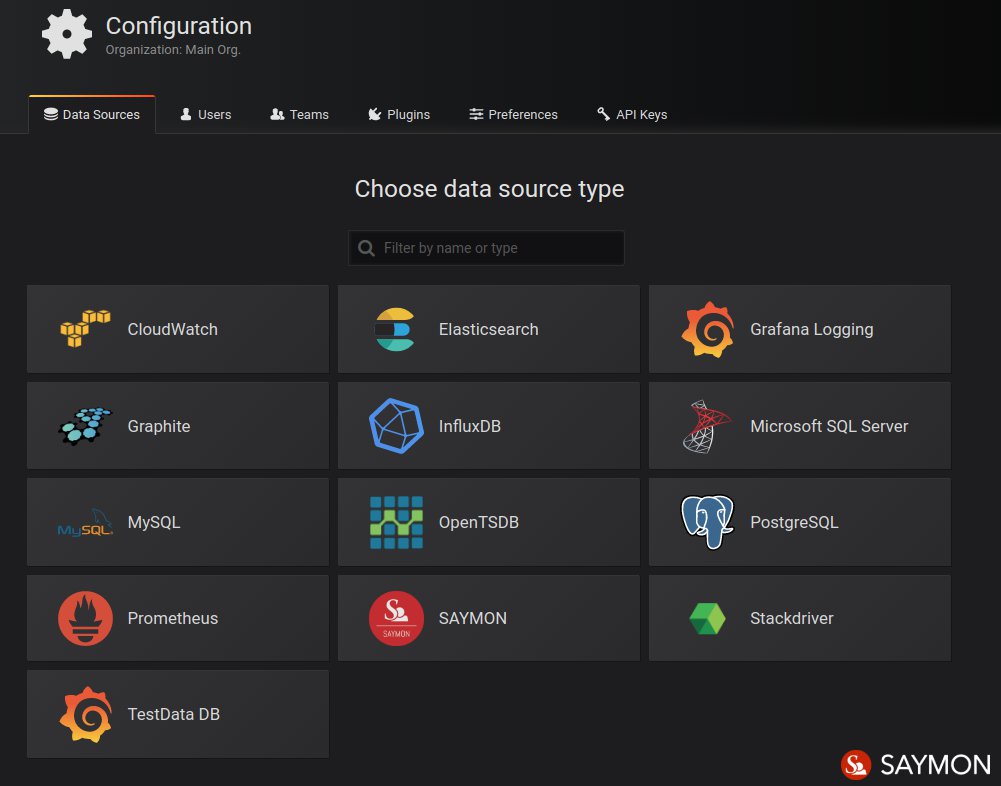This screenshot has height=786, width=1001.
Task: Open the Data Sources tab
Action: (x=92, y=114)
